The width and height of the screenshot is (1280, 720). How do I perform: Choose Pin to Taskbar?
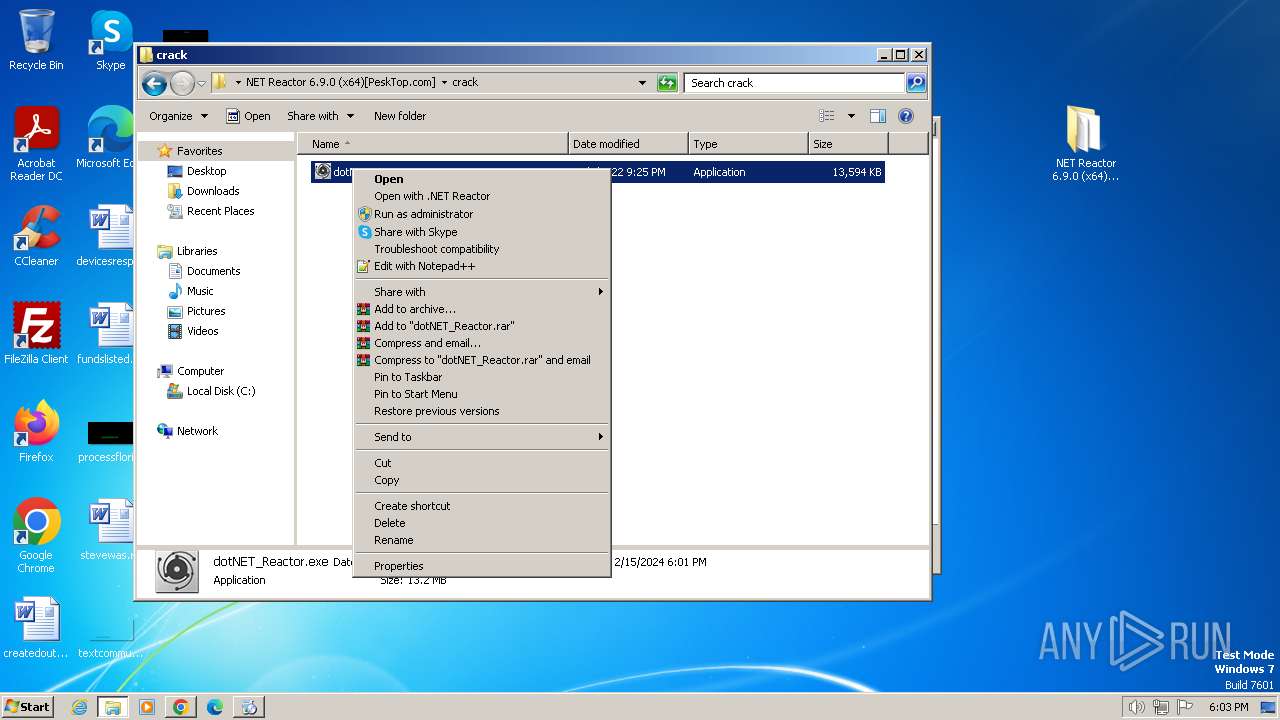tap(482, 377)
